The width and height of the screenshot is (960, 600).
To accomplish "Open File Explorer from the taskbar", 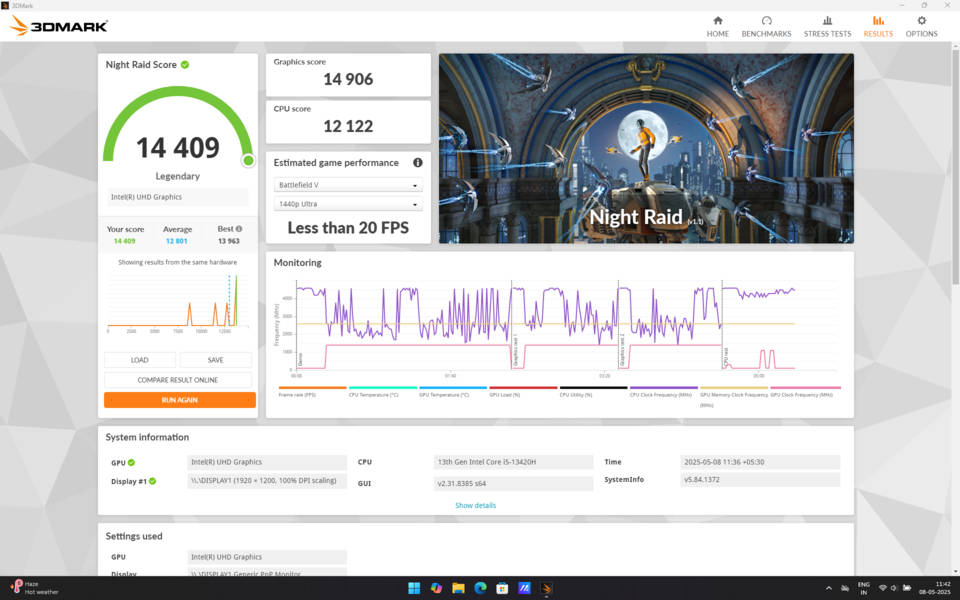I will tap(458, 588).
